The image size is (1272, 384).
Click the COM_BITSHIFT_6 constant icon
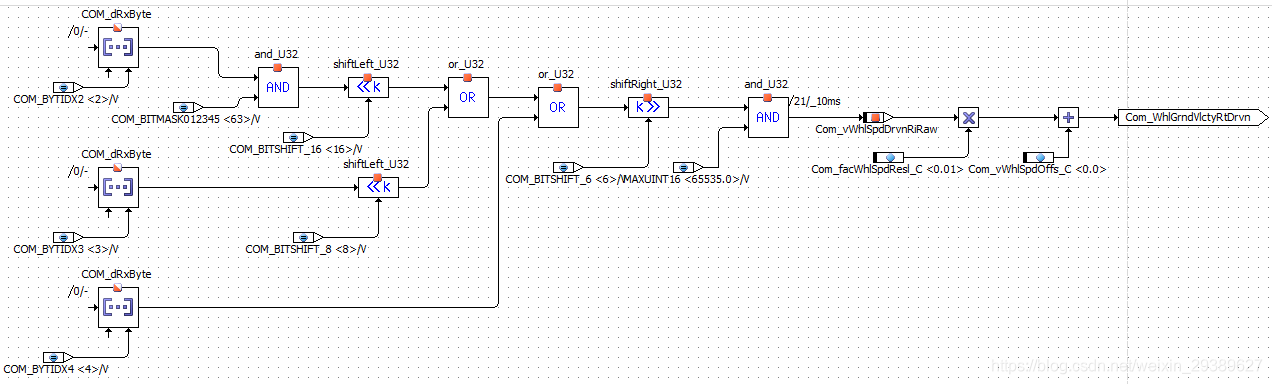(x=567, y=167)
